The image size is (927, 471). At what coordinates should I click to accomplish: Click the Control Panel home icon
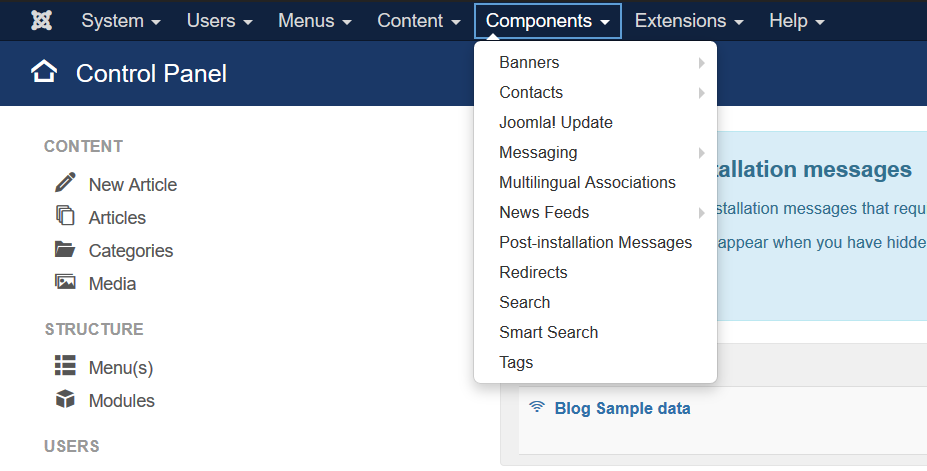(x=44, y=72)
